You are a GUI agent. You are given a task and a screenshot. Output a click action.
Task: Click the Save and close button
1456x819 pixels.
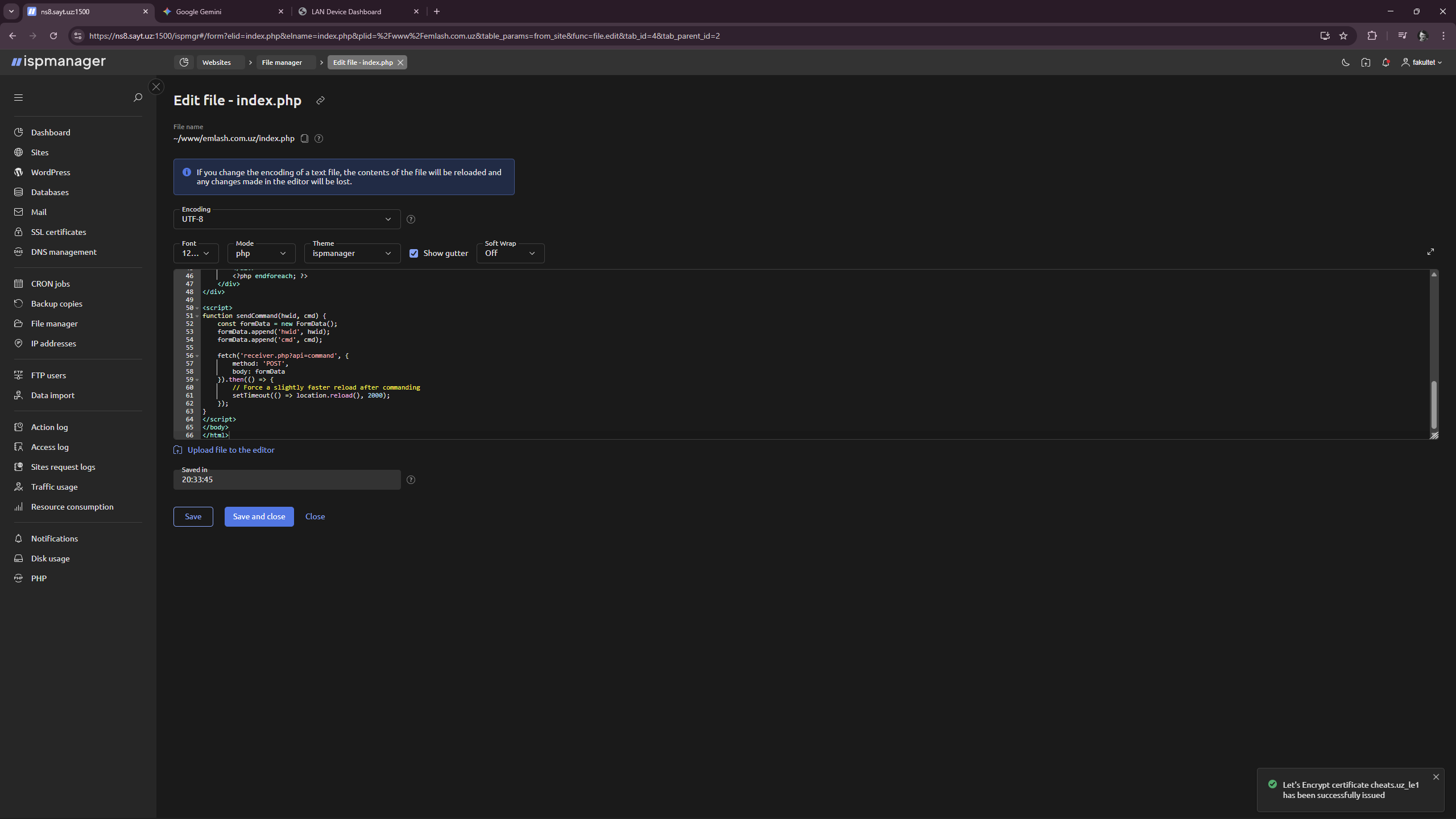point(259,516)
